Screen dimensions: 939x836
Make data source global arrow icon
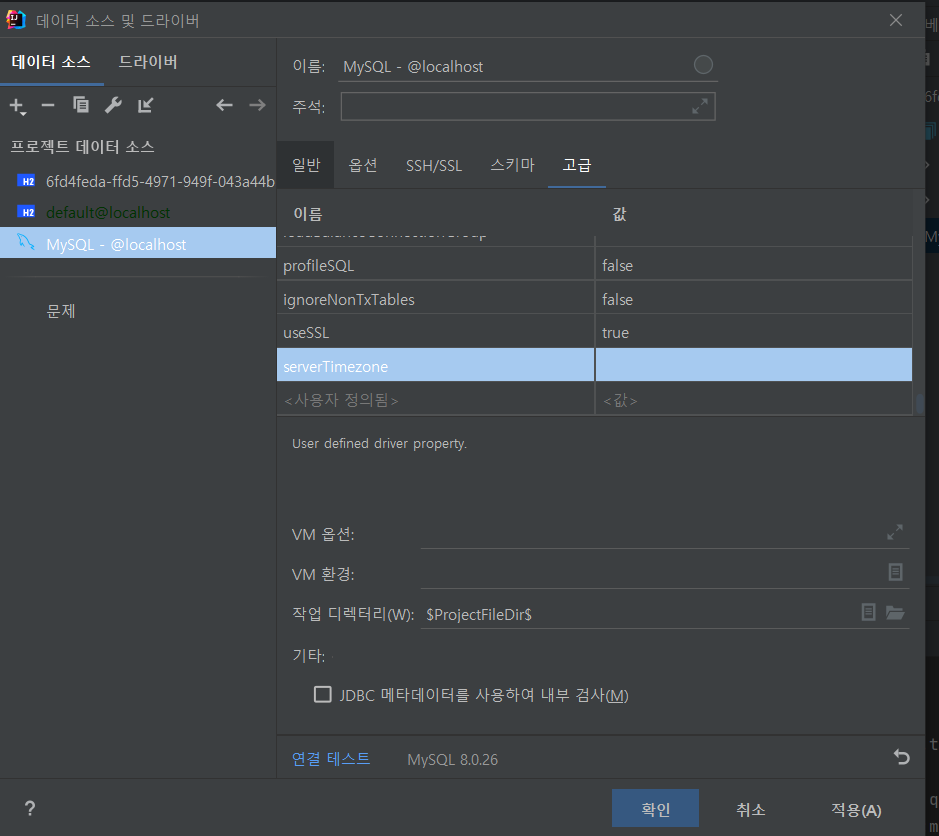146,105
